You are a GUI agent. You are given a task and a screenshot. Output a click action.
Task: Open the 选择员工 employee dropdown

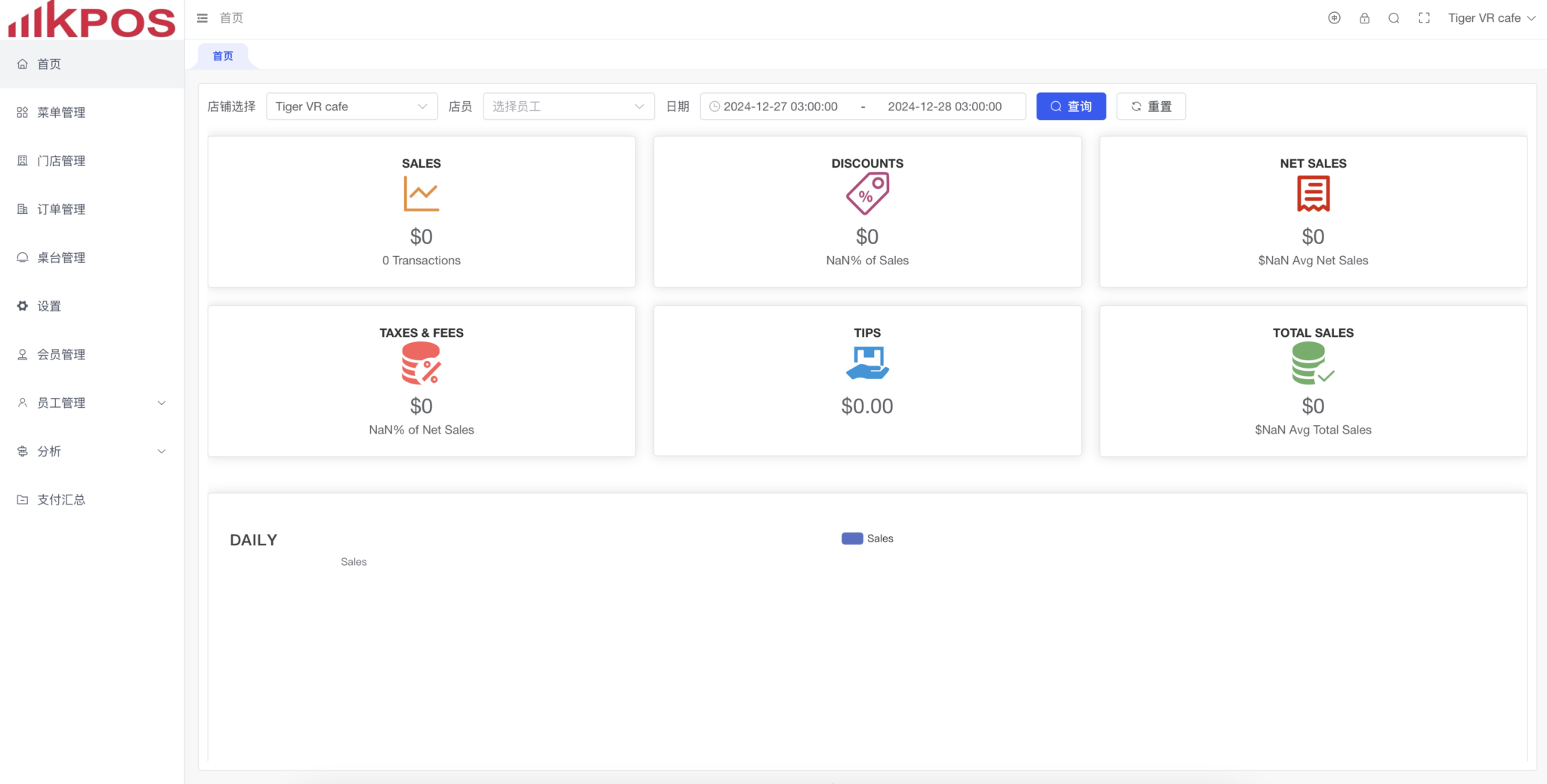point(568,106)
